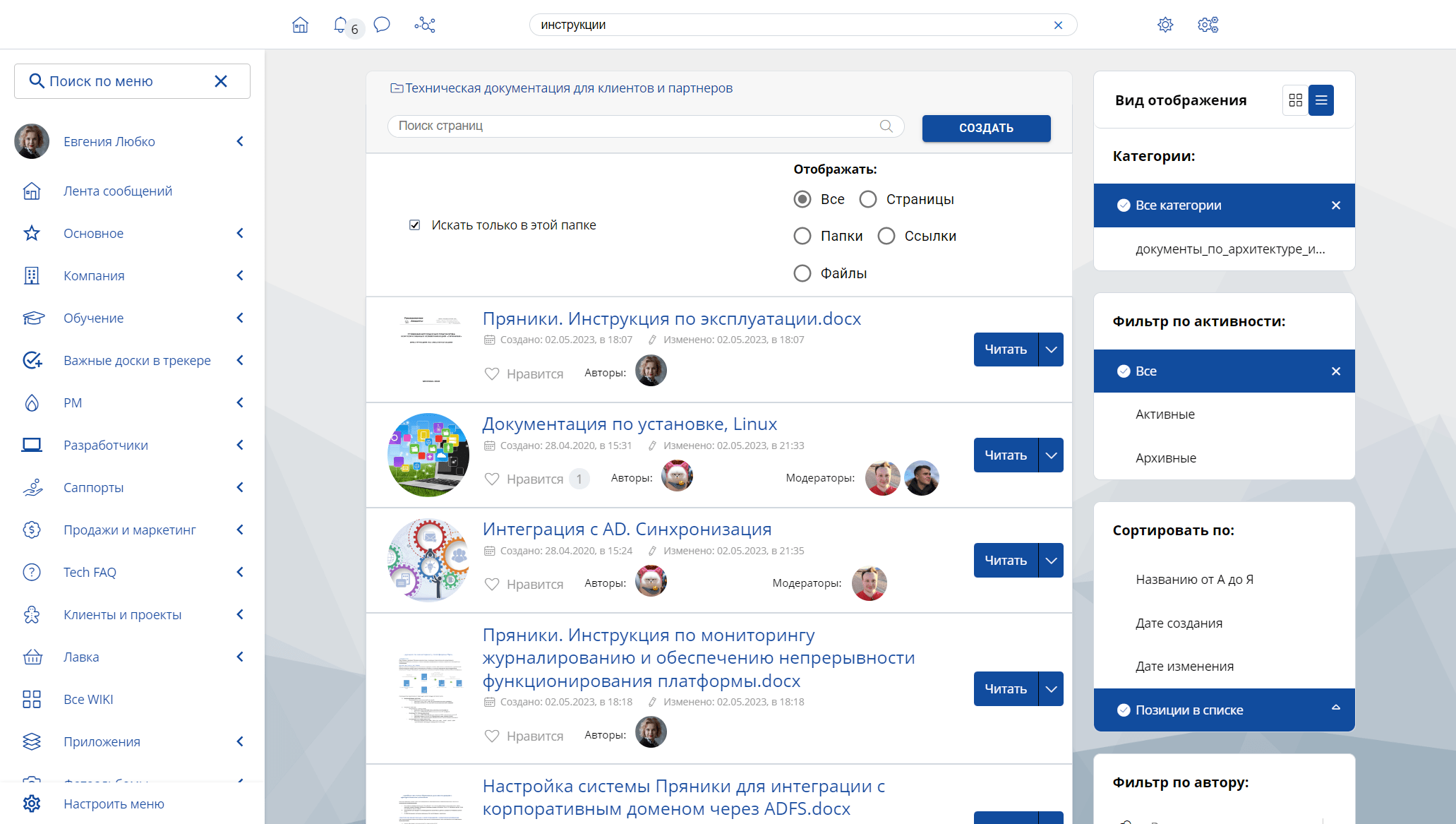Read Документация по установке, Linux
Screen dimensions: 1456x824
click(x=1006, y=455)
